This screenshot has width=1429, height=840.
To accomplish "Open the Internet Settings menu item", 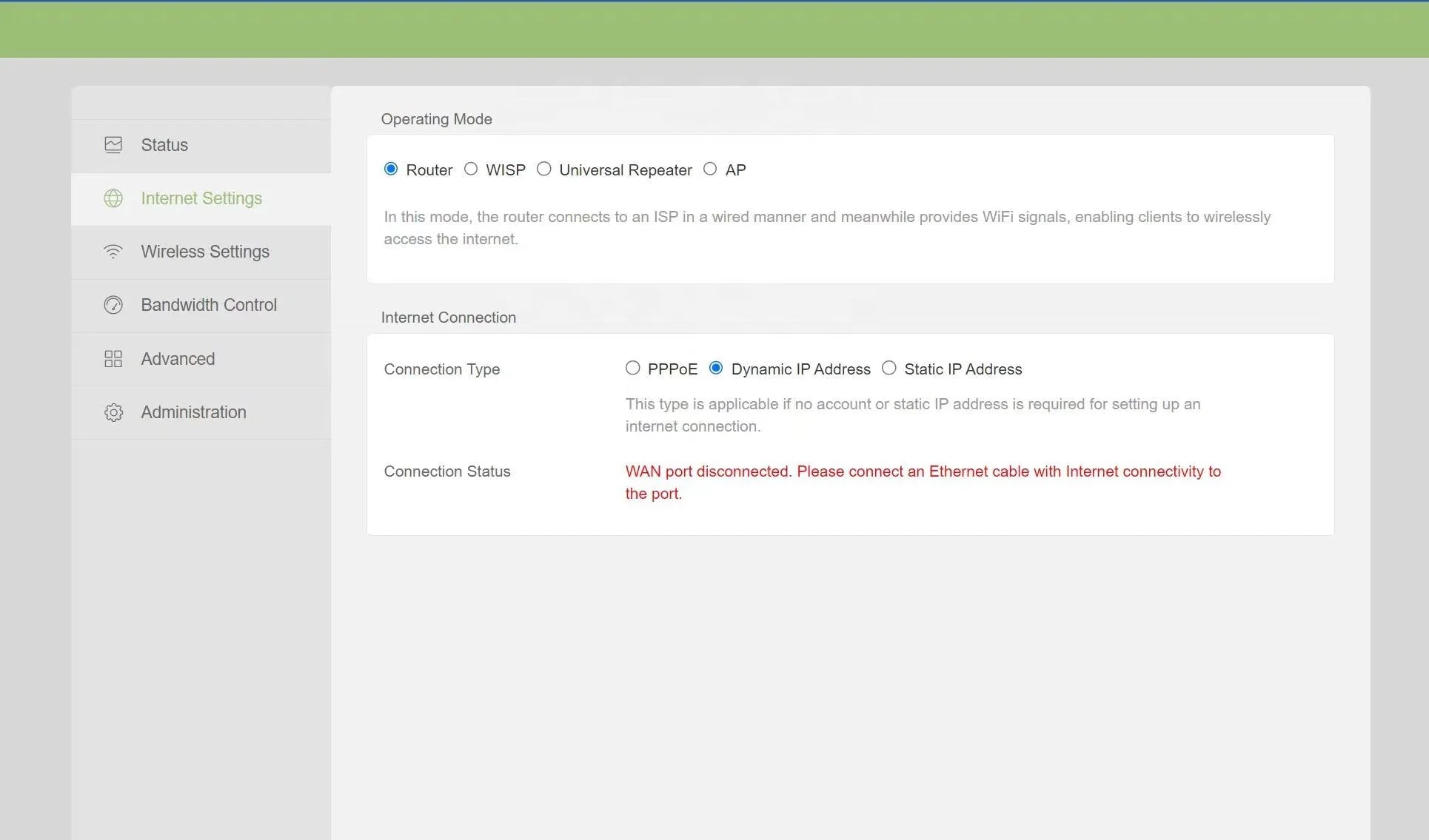I will pyautogui.click(x=201, y=199).
